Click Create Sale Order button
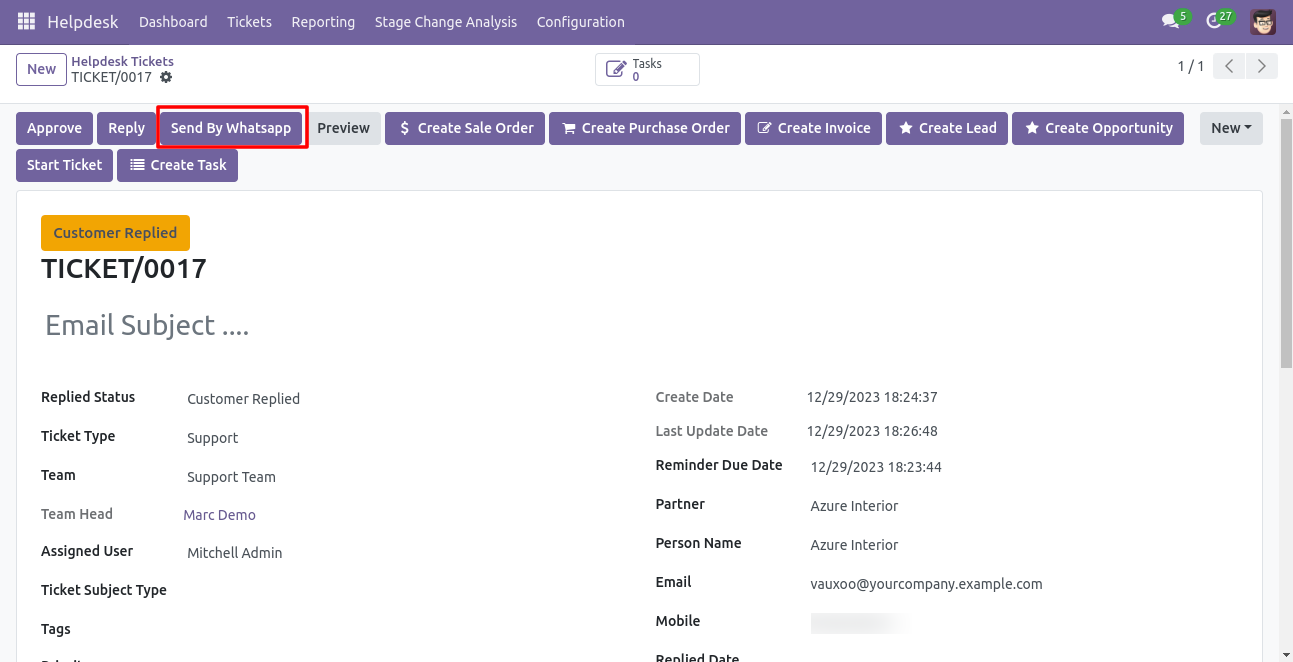Image resolution: width=1293 pixels, height=662 pixels. (465, 128)
